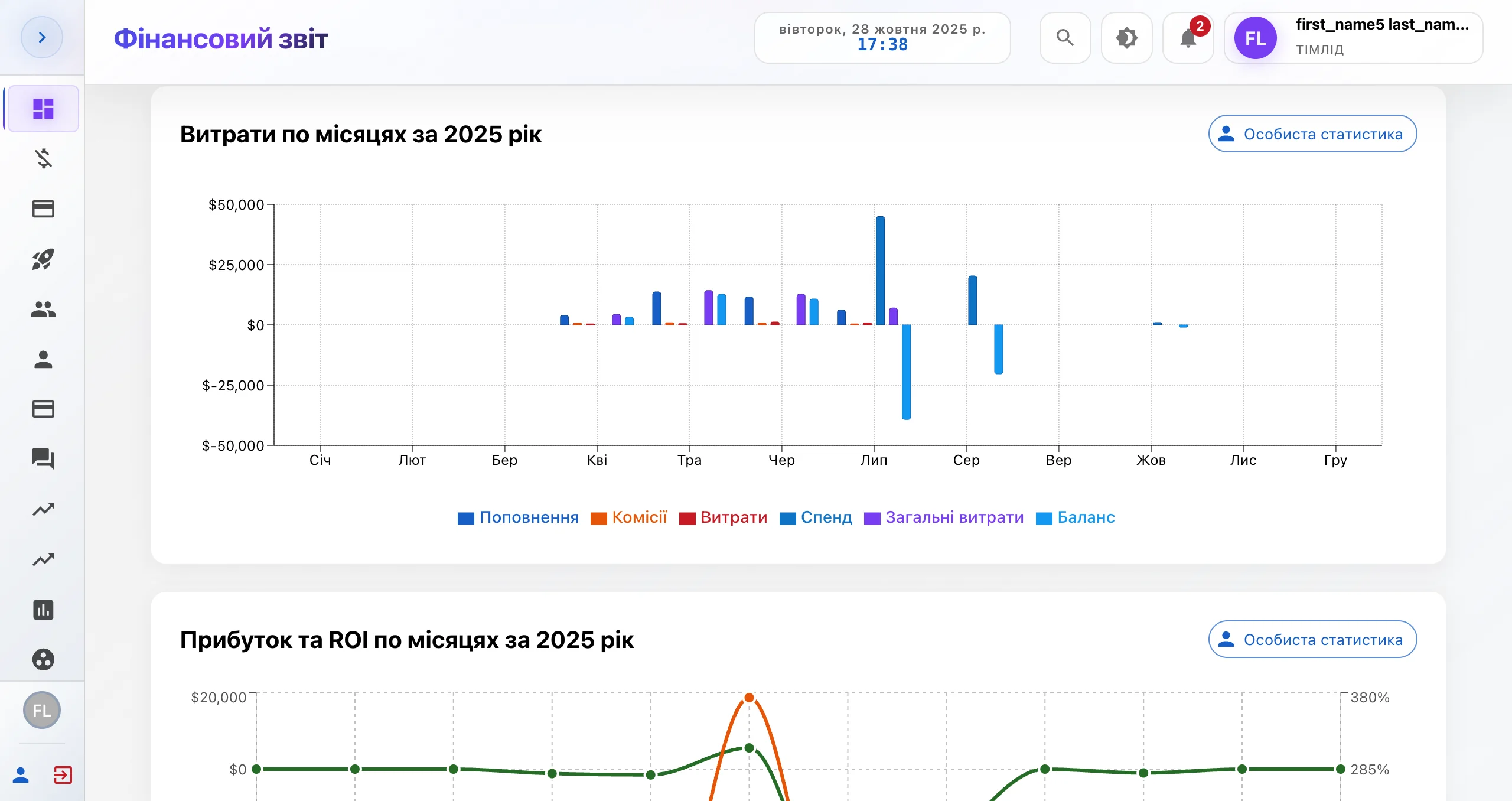Click the orange Комісії legend color square

pos(599,519)
